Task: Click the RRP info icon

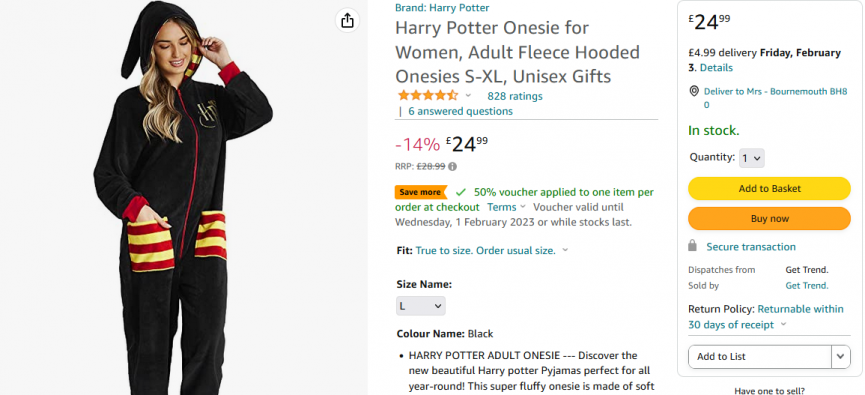Action: [x=452, y=166]
